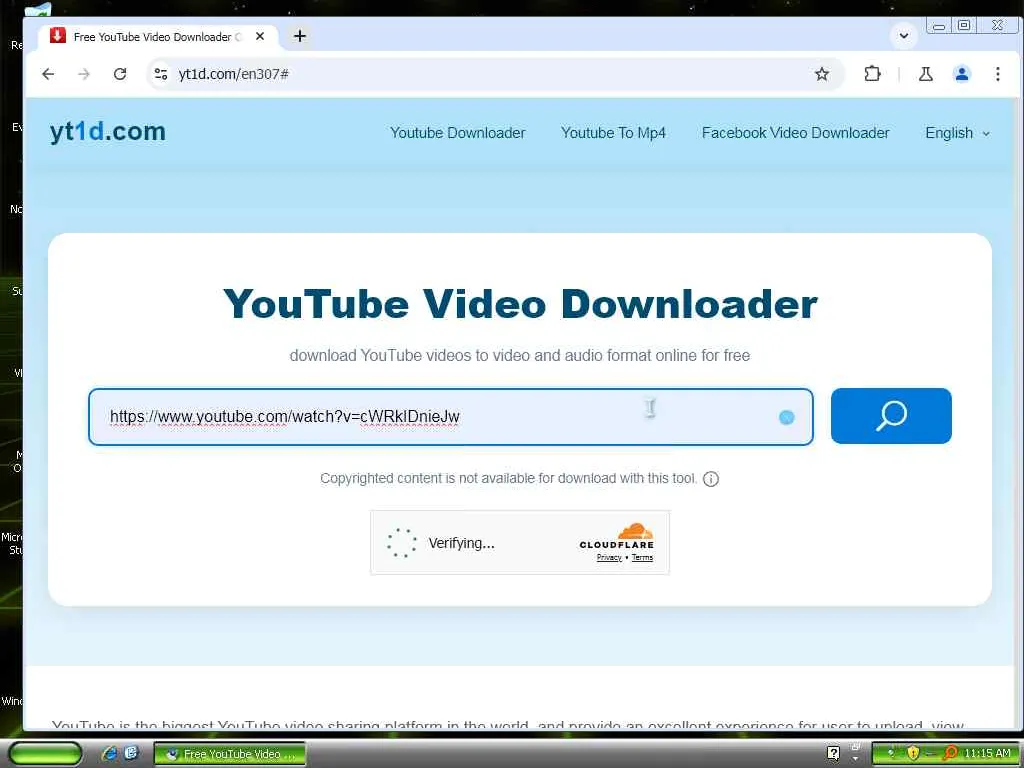
Task: Click the address bar URL yt1d.com/en307#
Action: [x=233, y=74]
